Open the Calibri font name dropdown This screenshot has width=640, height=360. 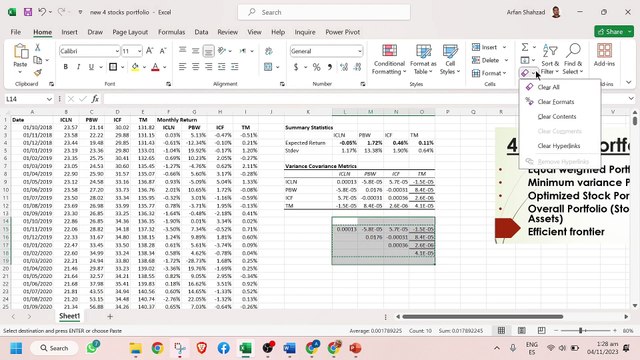point(117,51)
